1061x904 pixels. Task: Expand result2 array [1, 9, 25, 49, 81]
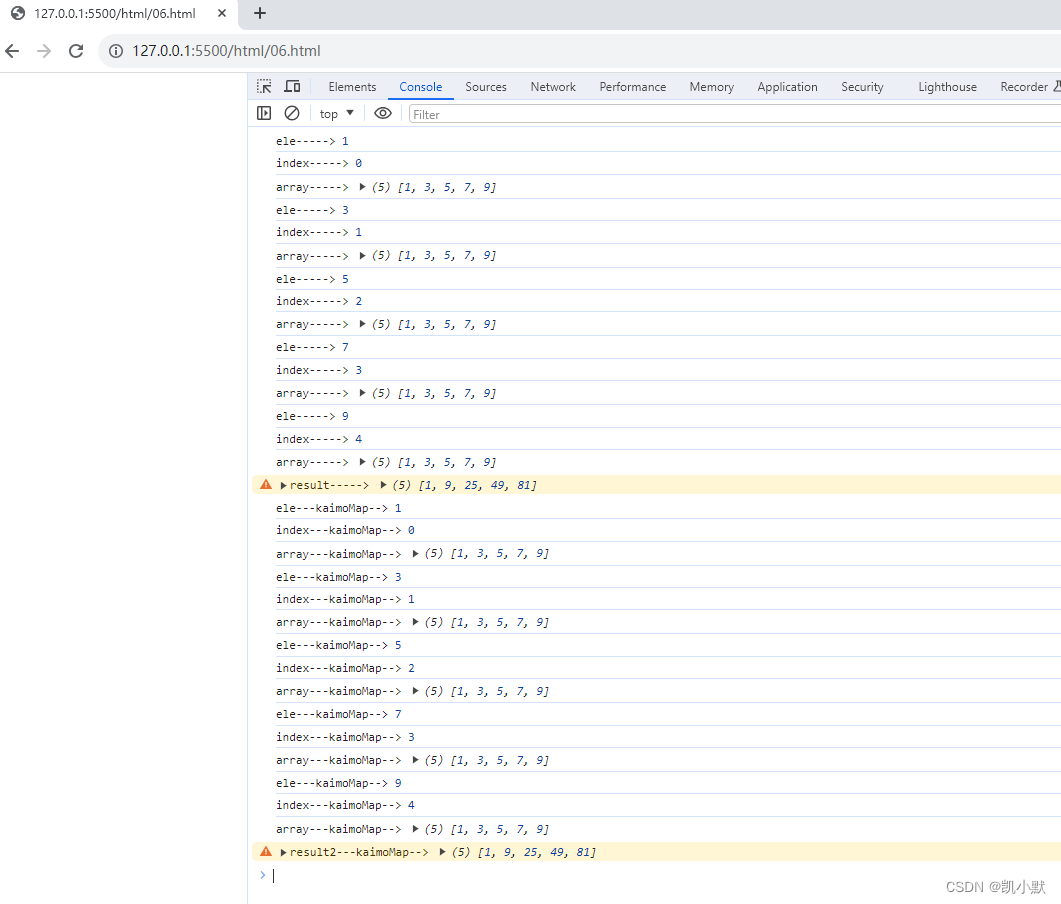click(442, 852)
